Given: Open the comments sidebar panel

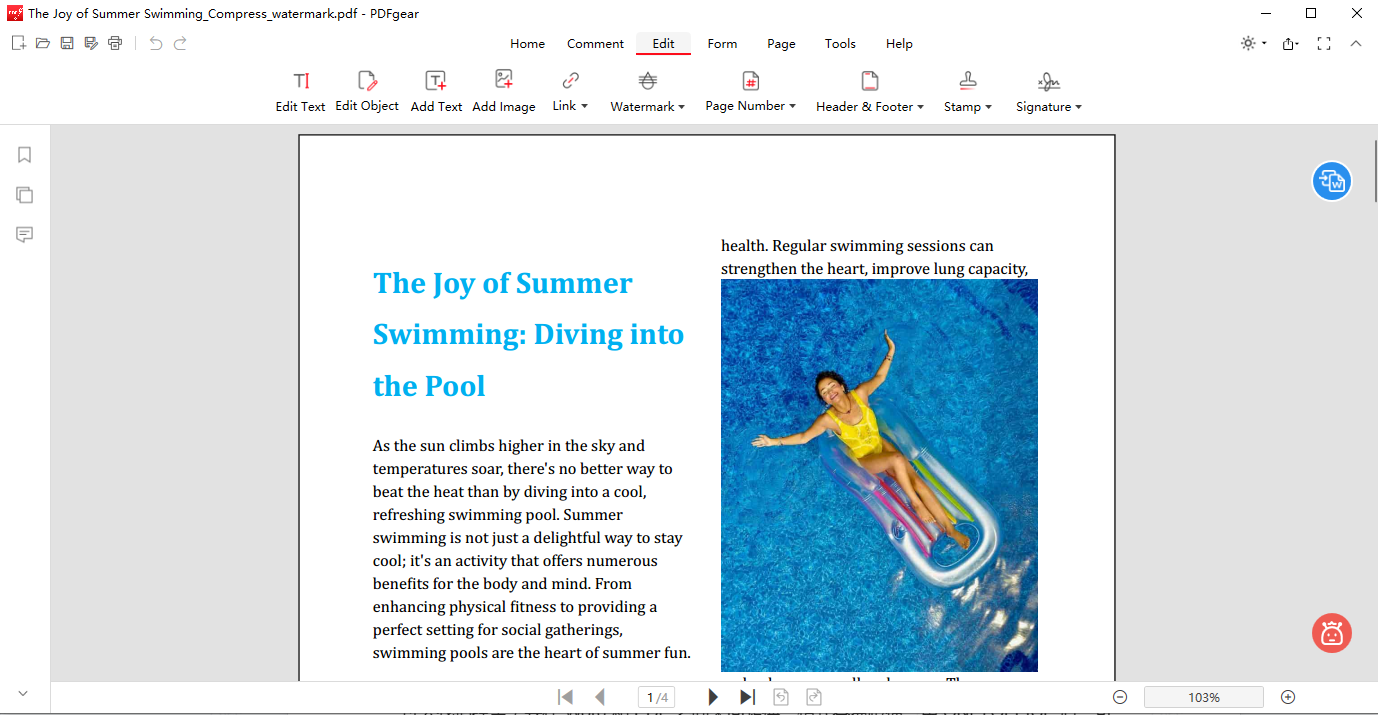Looking at the screenshot, I should [25, 235].
